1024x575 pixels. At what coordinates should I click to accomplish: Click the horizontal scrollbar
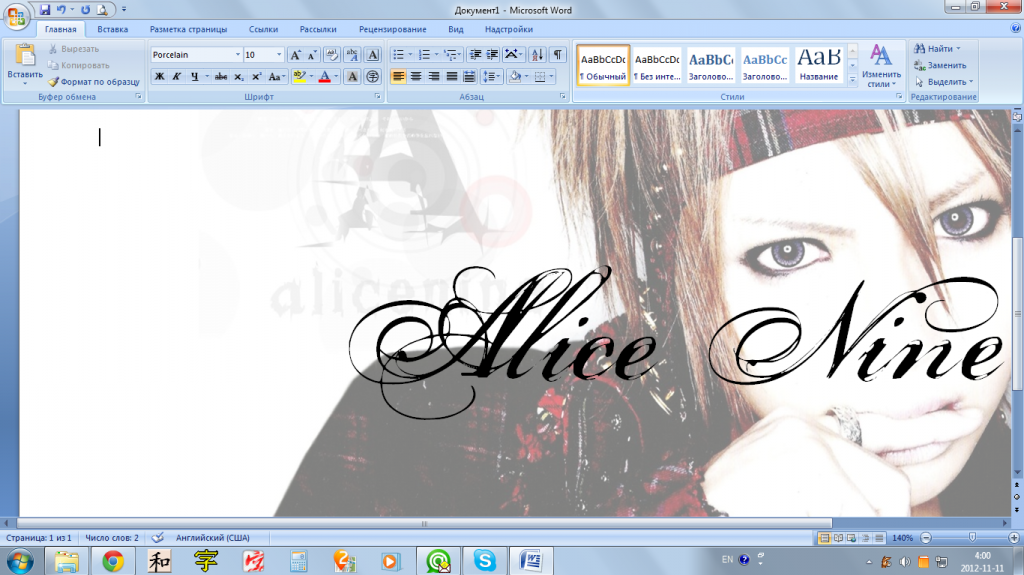coord(424,523)
